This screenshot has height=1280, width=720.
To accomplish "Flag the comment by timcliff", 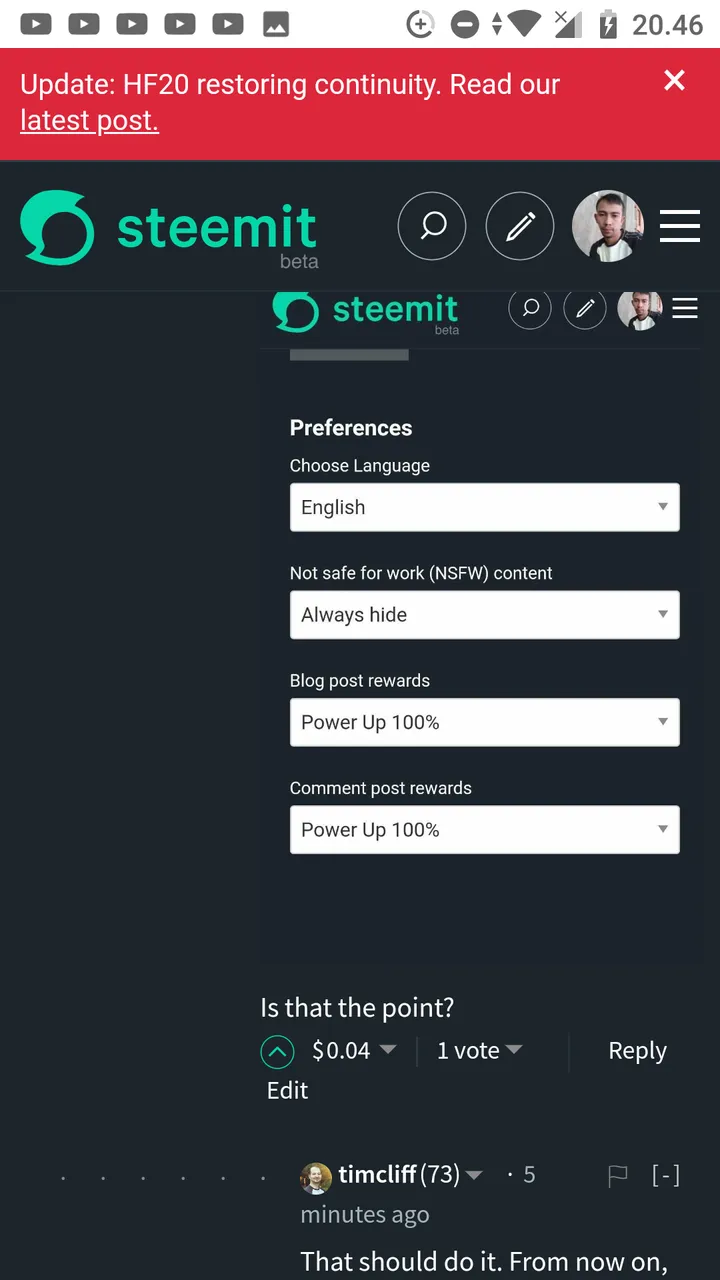I will click(x=618, y=1176).
